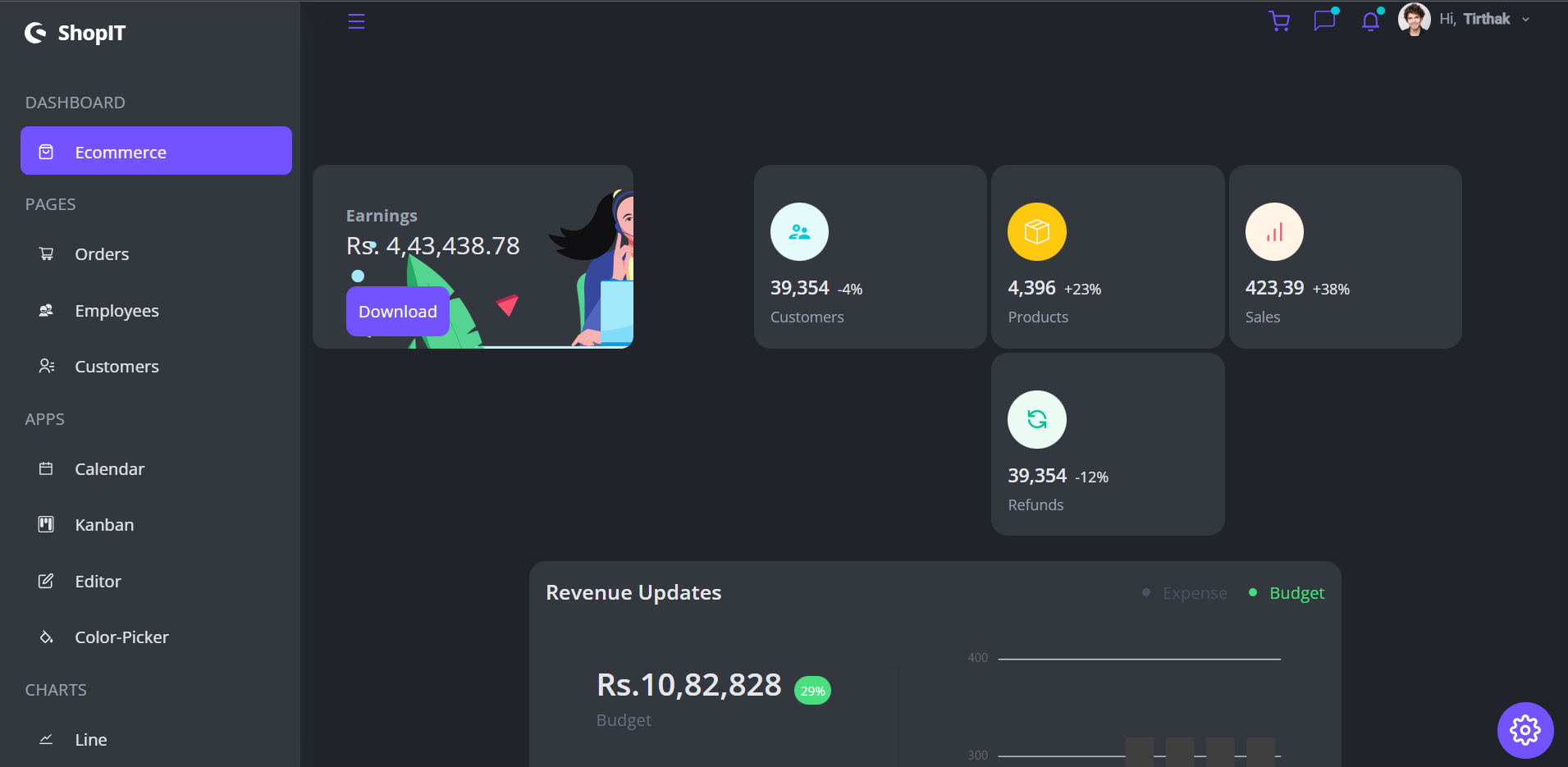The width and height of the screenshot is (1568, 767).
Task: Download the earnings report
Action: point(397,312)
